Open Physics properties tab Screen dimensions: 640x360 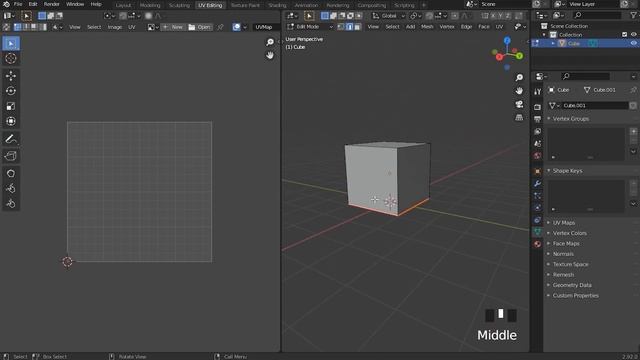537,208
